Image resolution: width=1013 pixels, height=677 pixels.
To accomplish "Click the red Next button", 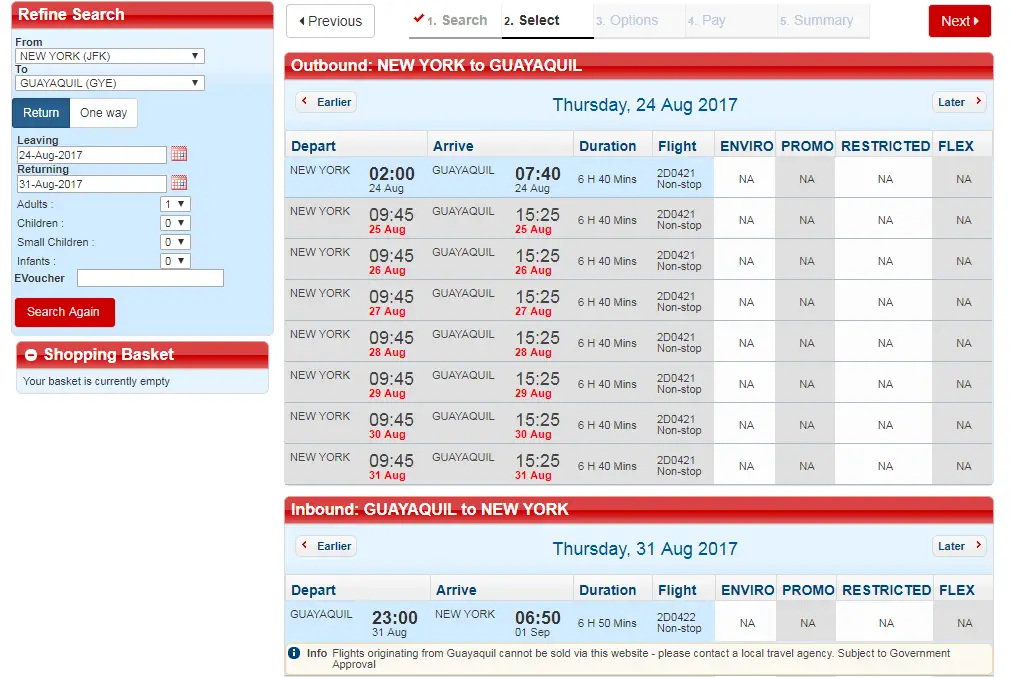I will coord(959,21).
